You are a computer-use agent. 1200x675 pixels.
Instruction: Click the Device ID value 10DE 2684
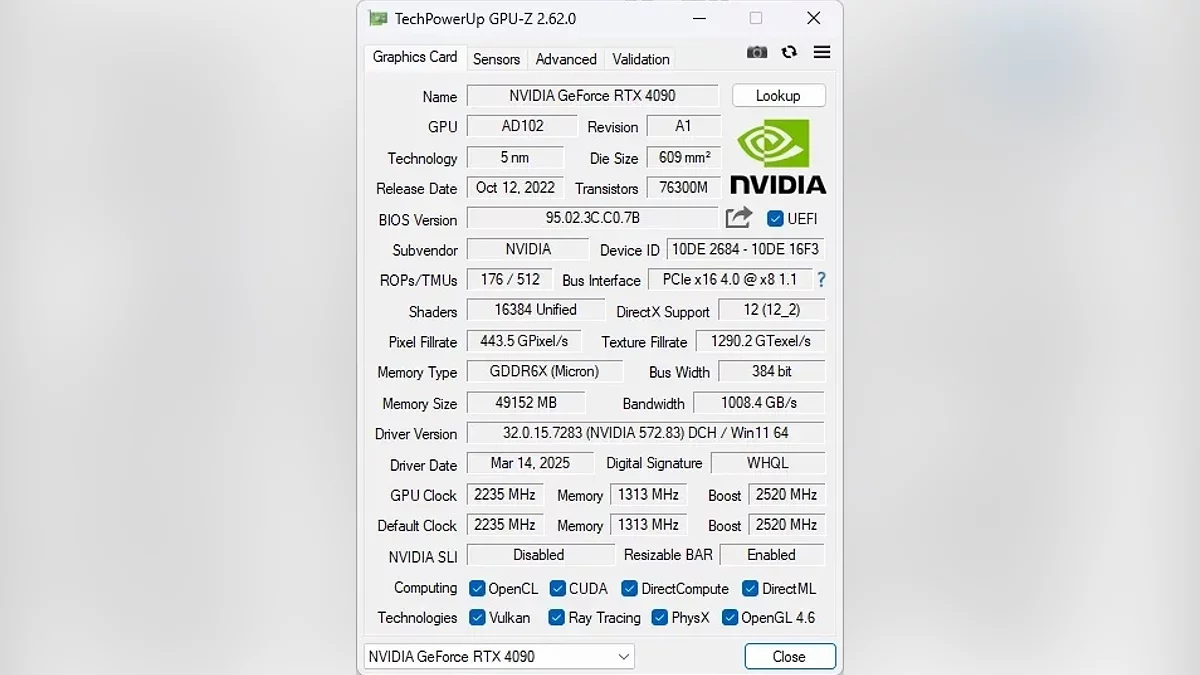746,249
